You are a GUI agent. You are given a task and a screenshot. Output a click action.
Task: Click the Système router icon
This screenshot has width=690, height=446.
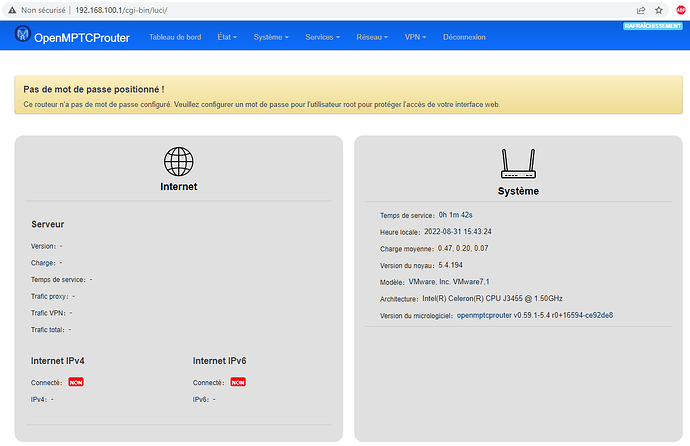tap(518, 164)
